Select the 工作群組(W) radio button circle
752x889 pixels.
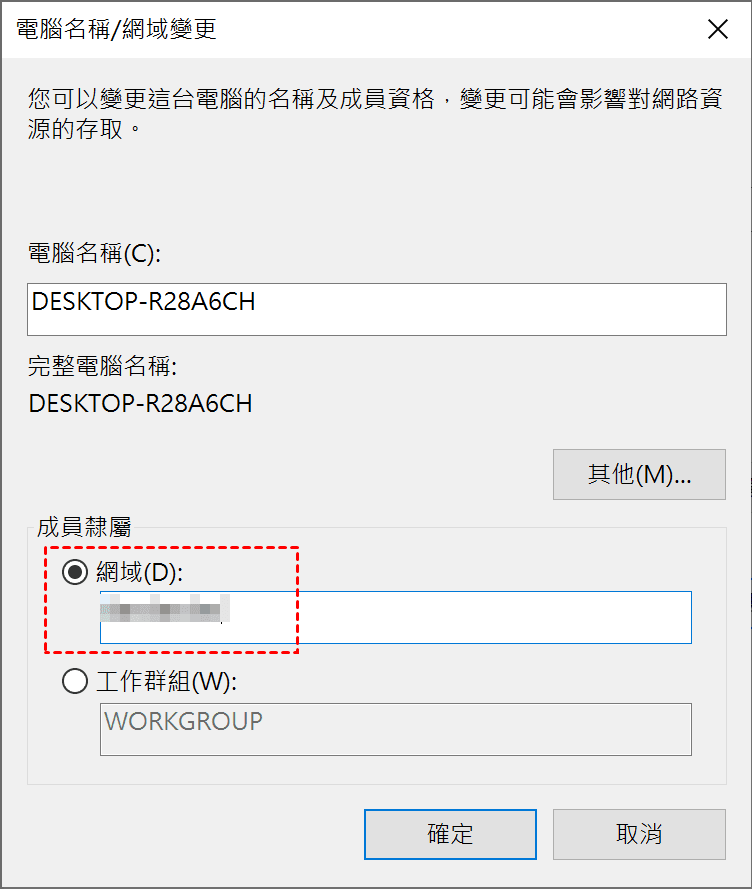[75, 682]
